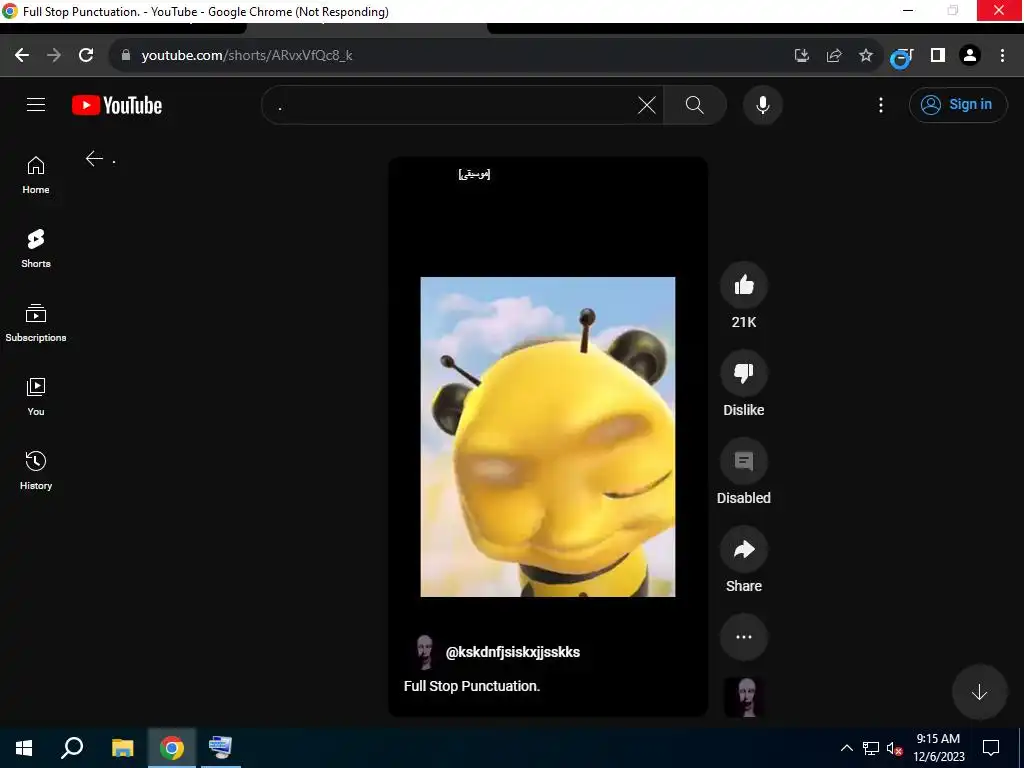1024x768 pixels.
Task: Click the bee video player
Action: pos(548,436)
